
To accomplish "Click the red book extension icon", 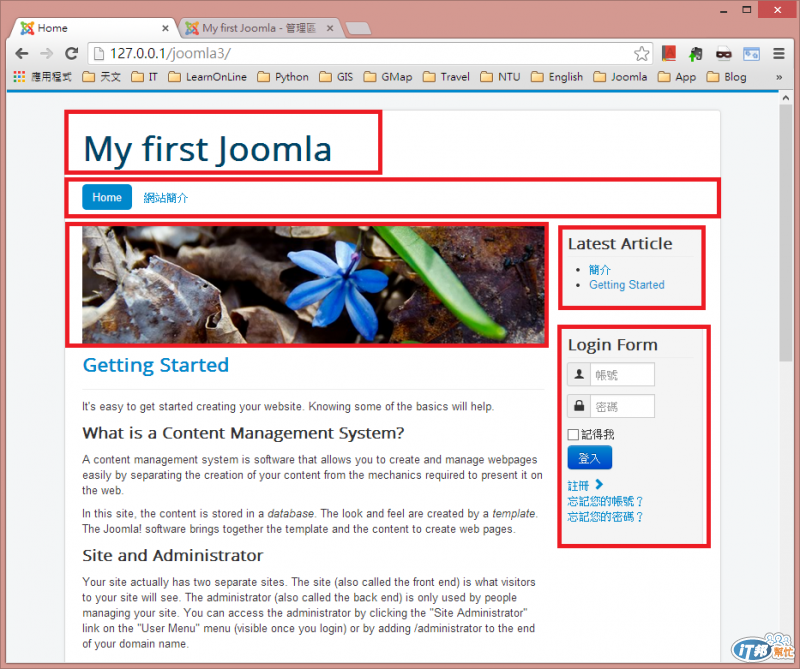I will point(669,53).
